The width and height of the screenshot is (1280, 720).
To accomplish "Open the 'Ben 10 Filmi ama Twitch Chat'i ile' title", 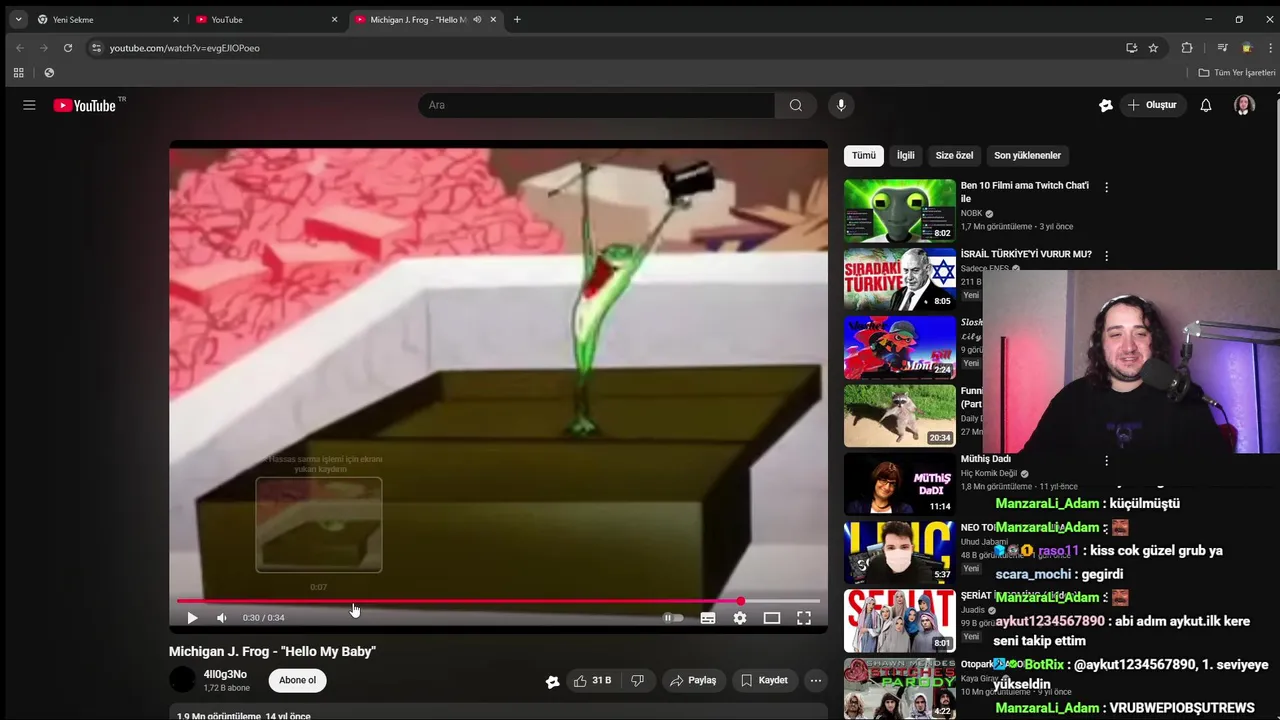I will [x=1025, y=192].
